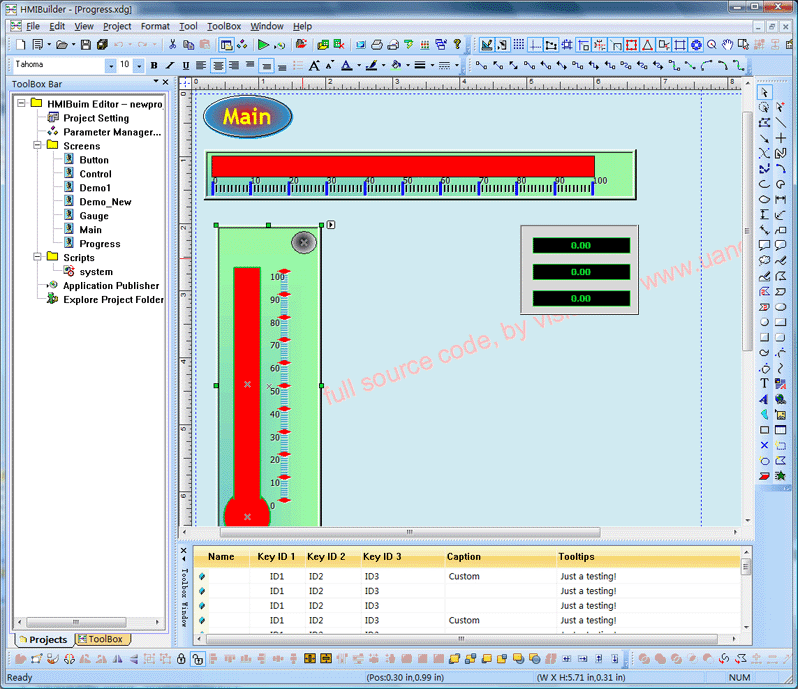Image resolution: width=798 pixels, height=689 pixels.
Task: Click the Caption column header
Action: (464, 557)
